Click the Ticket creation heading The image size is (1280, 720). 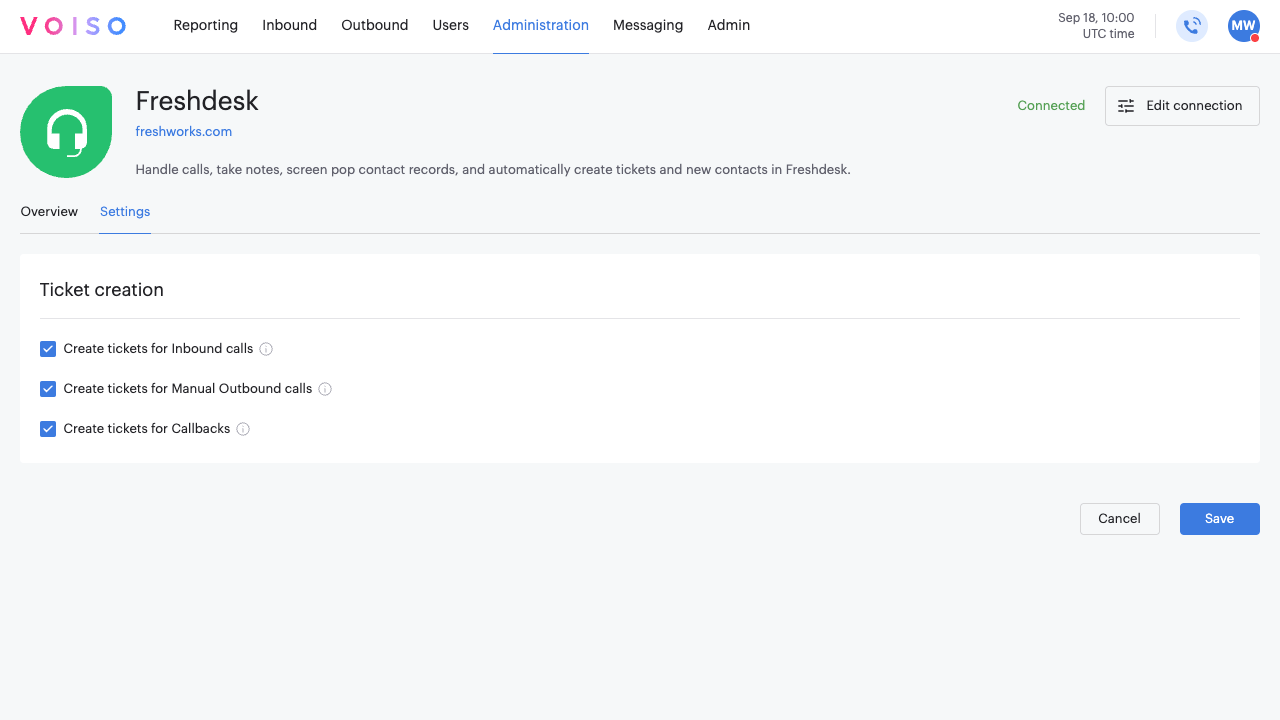pyautogui.click(x=102, y=290)
